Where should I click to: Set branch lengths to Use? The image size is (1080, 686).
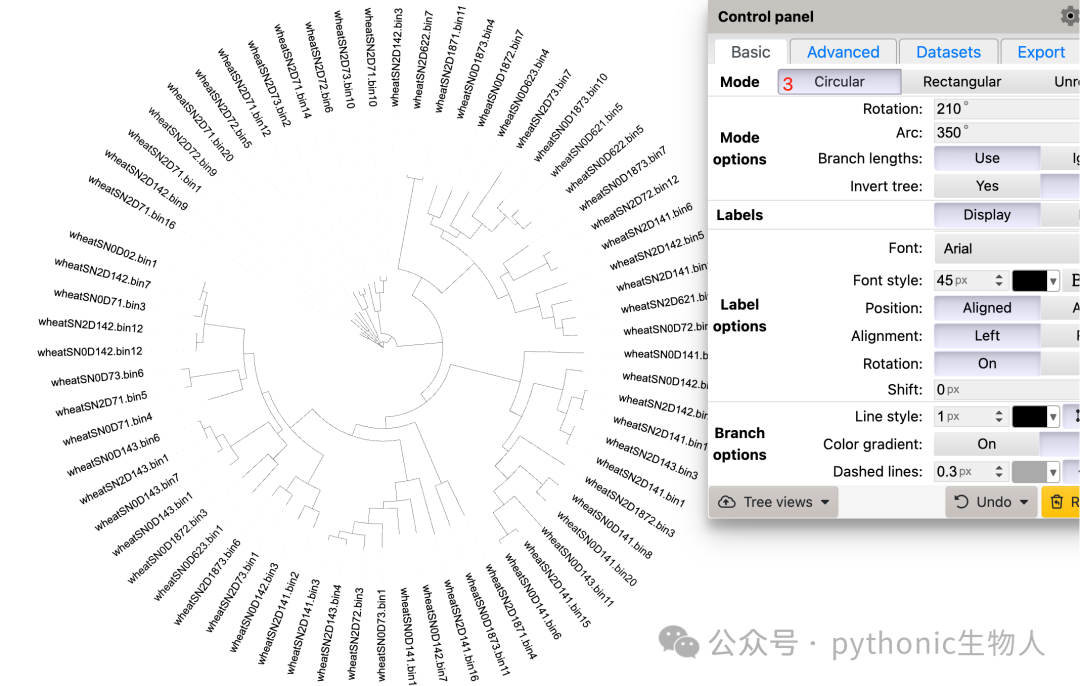click(x=986, y=158)
